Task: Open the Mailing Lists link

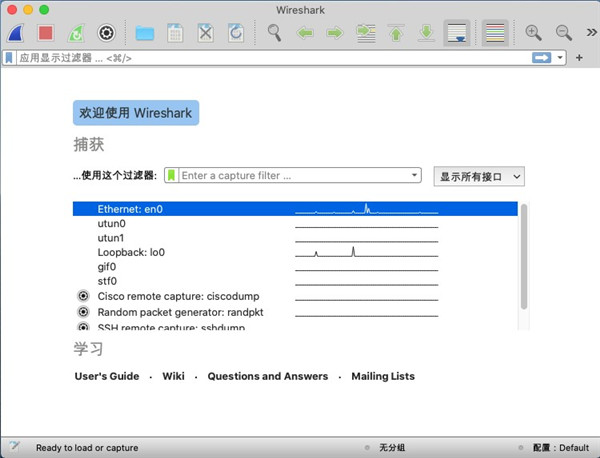Action: 382,376
